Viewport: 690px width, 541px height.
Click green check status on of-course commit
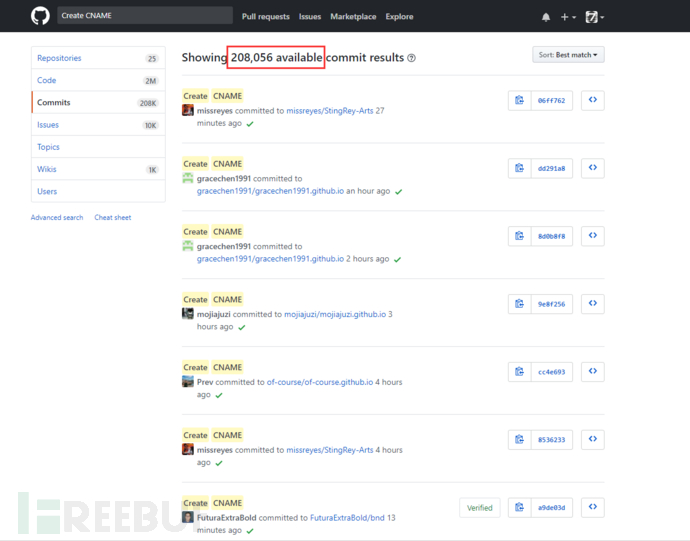219,395
